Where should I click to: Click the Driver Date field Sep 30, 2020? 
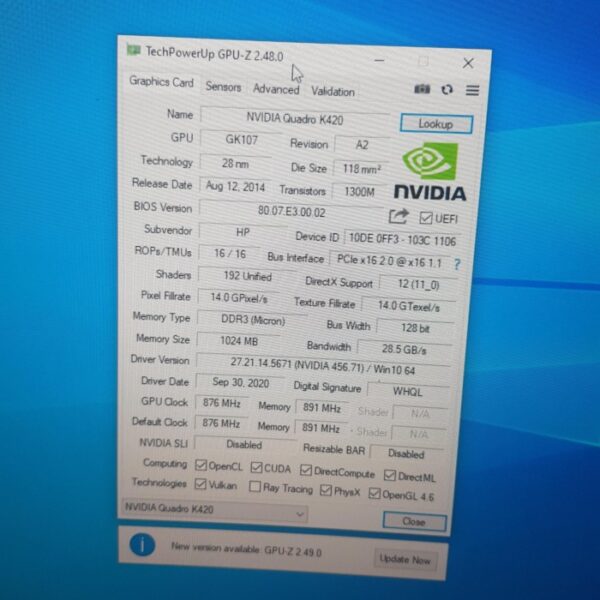pyautogui.click(x=241, y=383)
